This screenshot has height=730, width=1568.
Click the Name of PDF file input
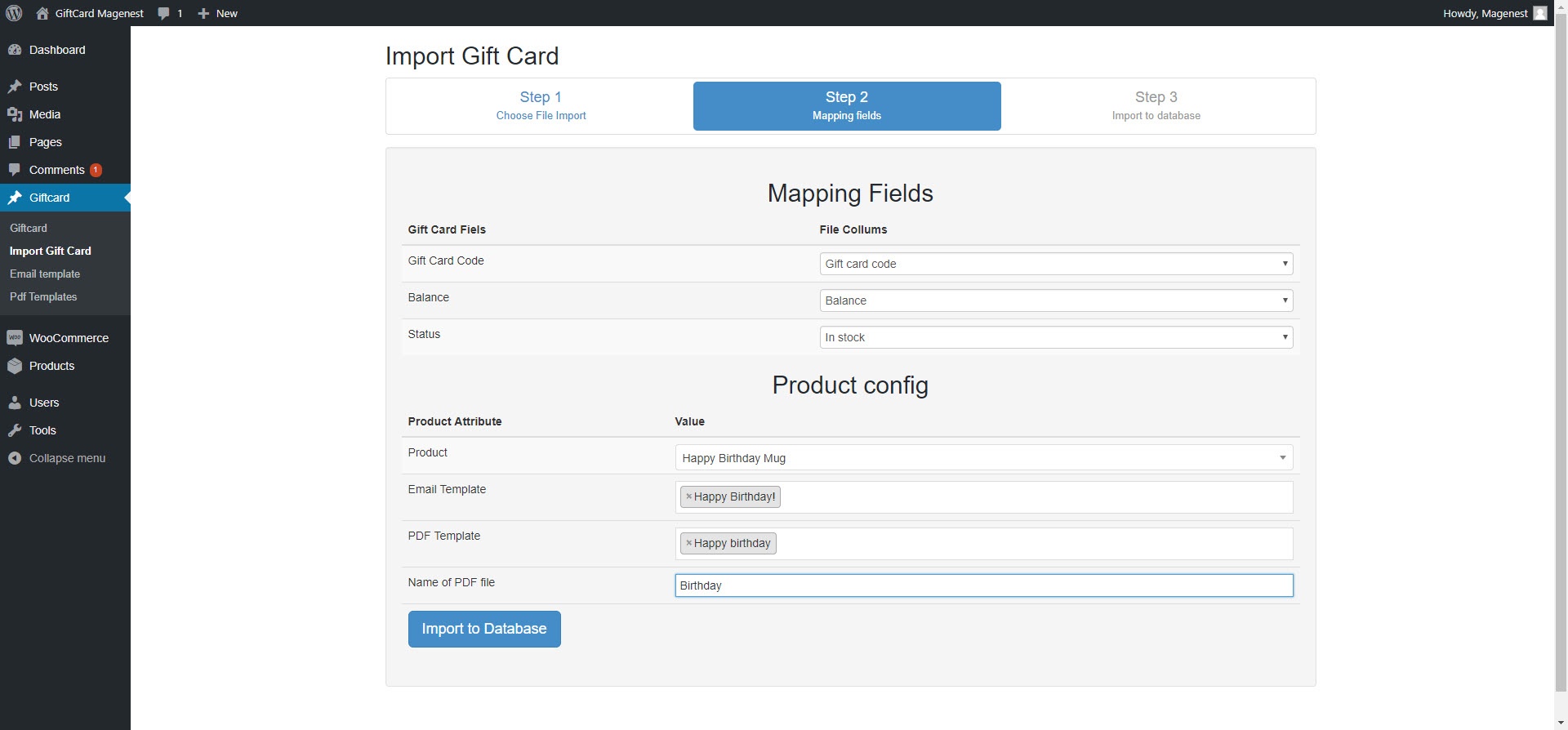[983, 585]
